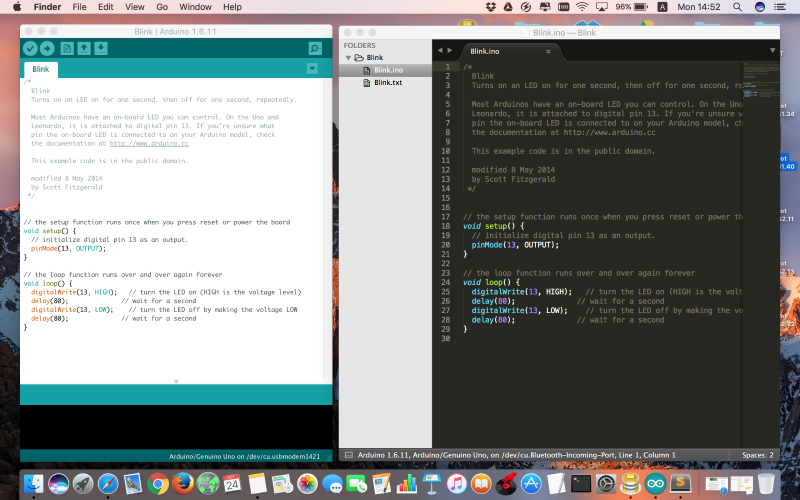Viewport: 800px width, 500px height.
Task: Open Photos from the Dock
Action: point(308,483)
